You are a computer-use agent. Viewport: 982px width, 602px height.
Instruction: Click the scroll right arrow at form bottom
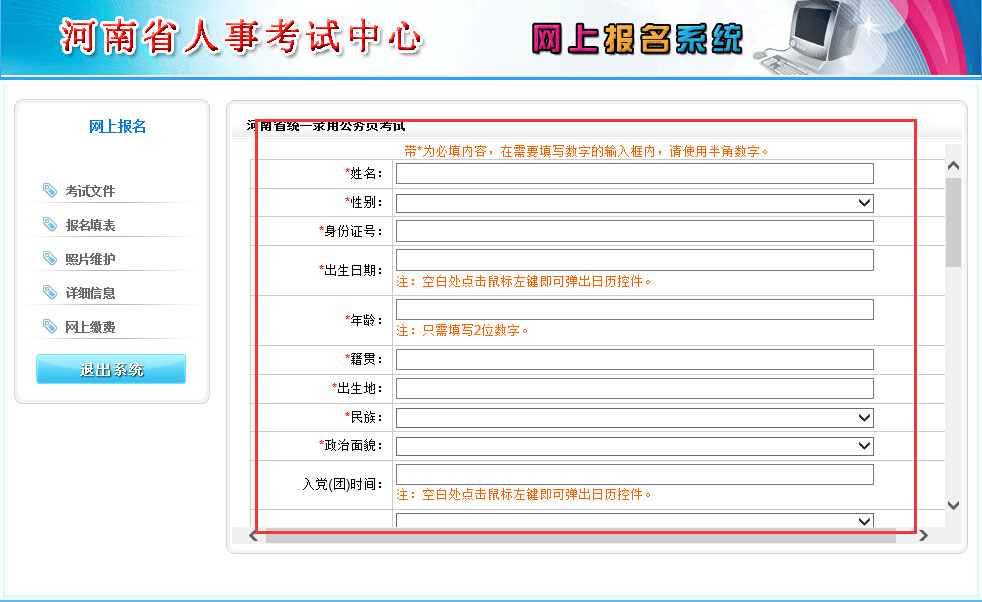coord(923,536)
